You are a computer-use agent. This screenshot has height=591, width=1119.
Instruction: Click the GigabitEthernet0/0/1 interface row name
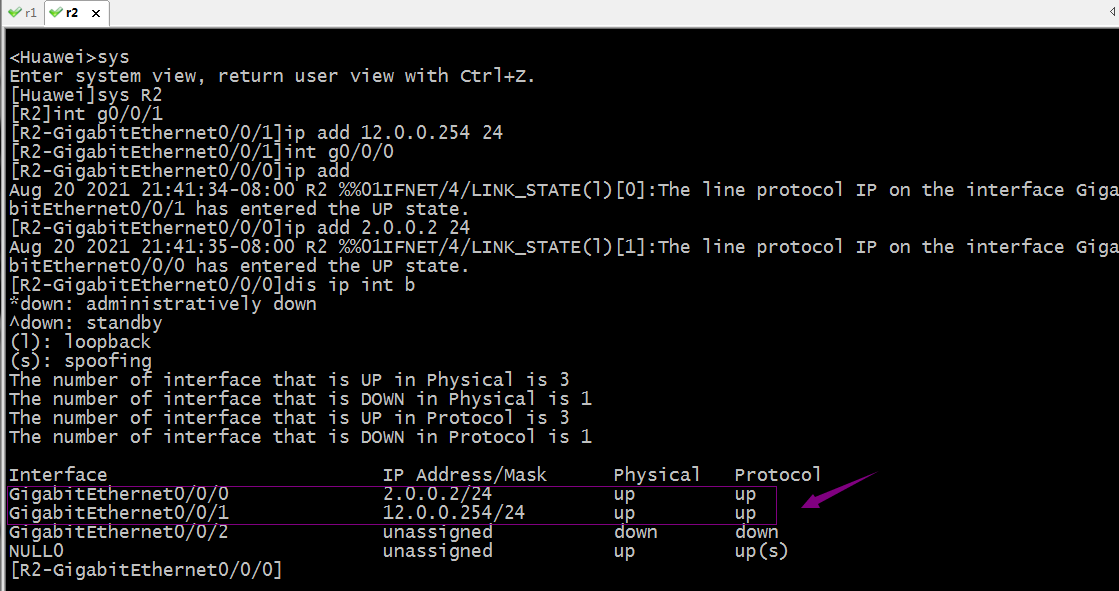coord(118,512)
